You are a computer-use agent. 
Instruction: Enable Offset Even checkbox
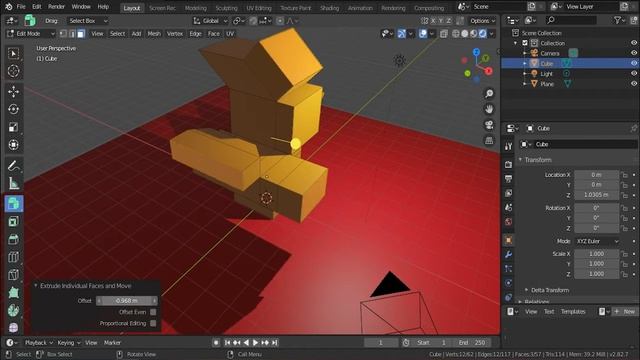pos(153,312)
